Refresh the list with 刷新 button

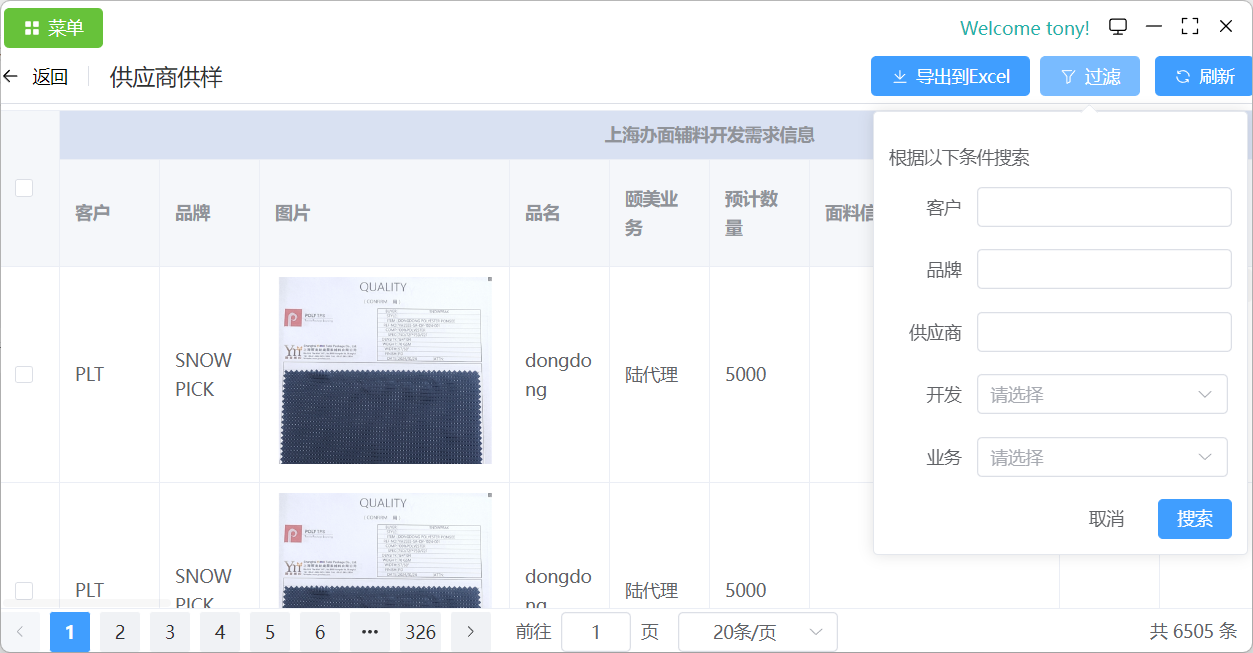pyautogui.click(x=1204, y=76)
